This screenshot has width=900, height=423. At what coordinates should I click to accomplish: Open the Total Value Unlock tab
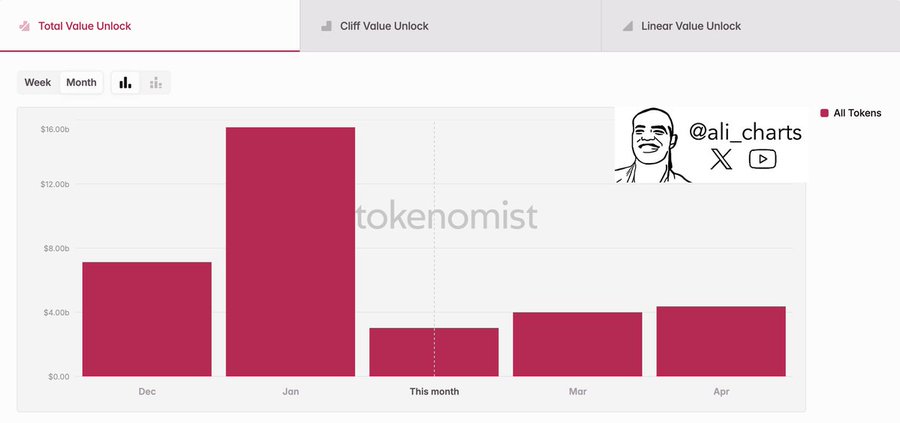tap(84, 26)
